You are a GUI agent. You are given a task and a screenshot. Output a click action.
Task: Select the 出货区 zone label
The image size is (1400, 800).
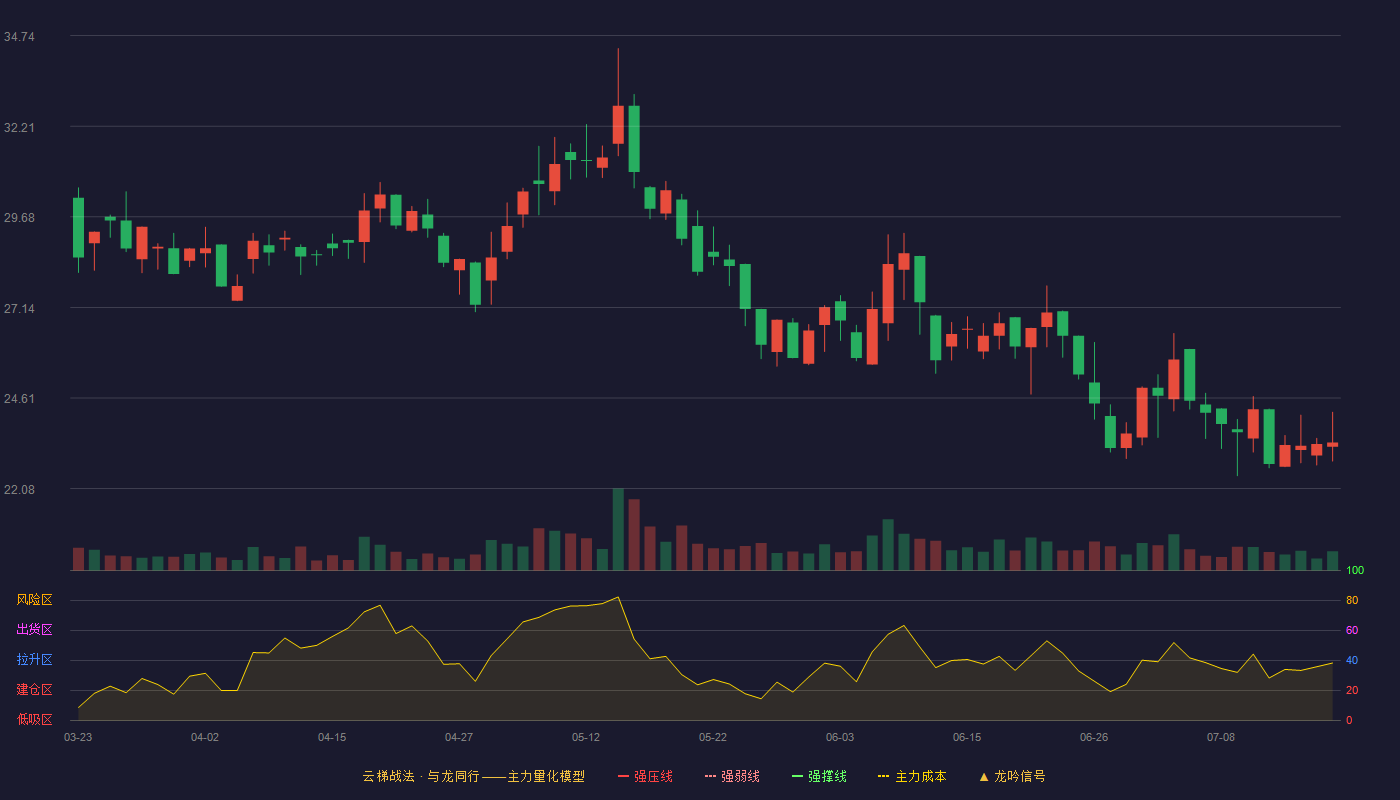click(34, 630)
